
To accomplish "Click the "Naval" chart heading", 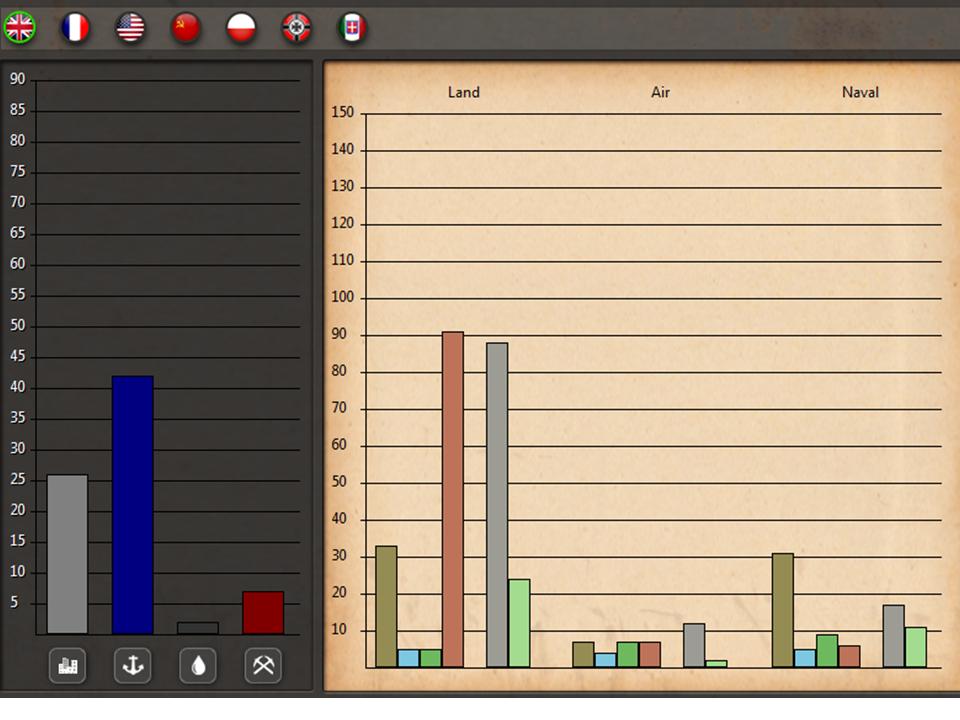I will (860, 92).
